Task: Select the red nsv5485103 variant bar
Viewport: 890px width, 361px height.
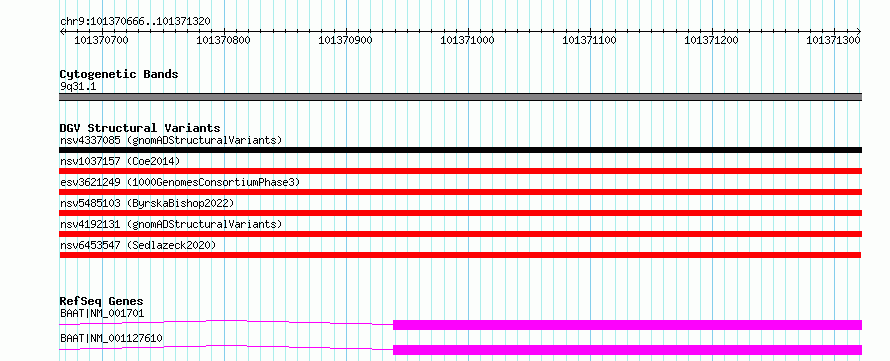Action: [460, 213]
